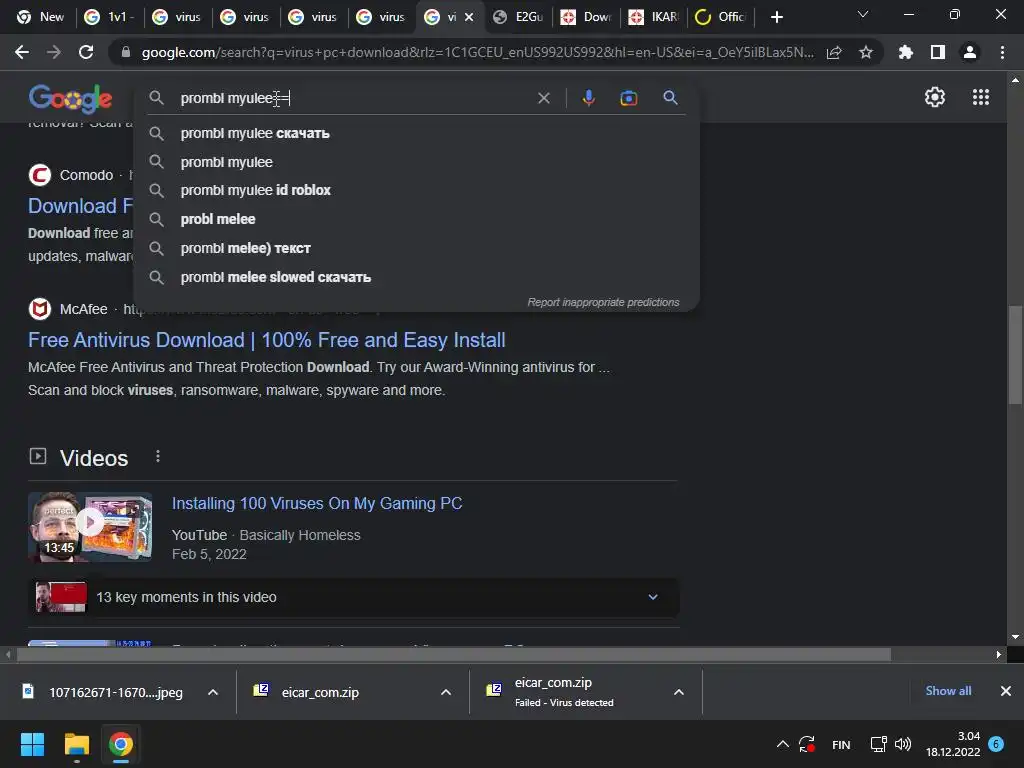
Task: Click the horizontal scrollbar thumb
Action: [454, 655]
